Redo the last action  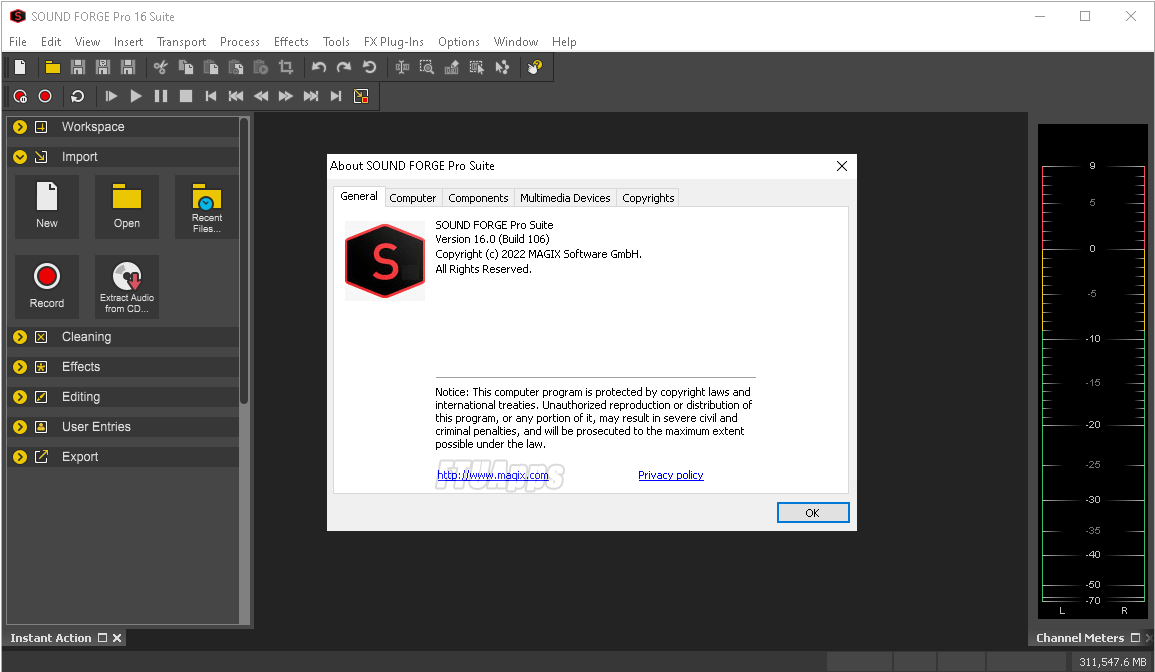pos(344,67)
